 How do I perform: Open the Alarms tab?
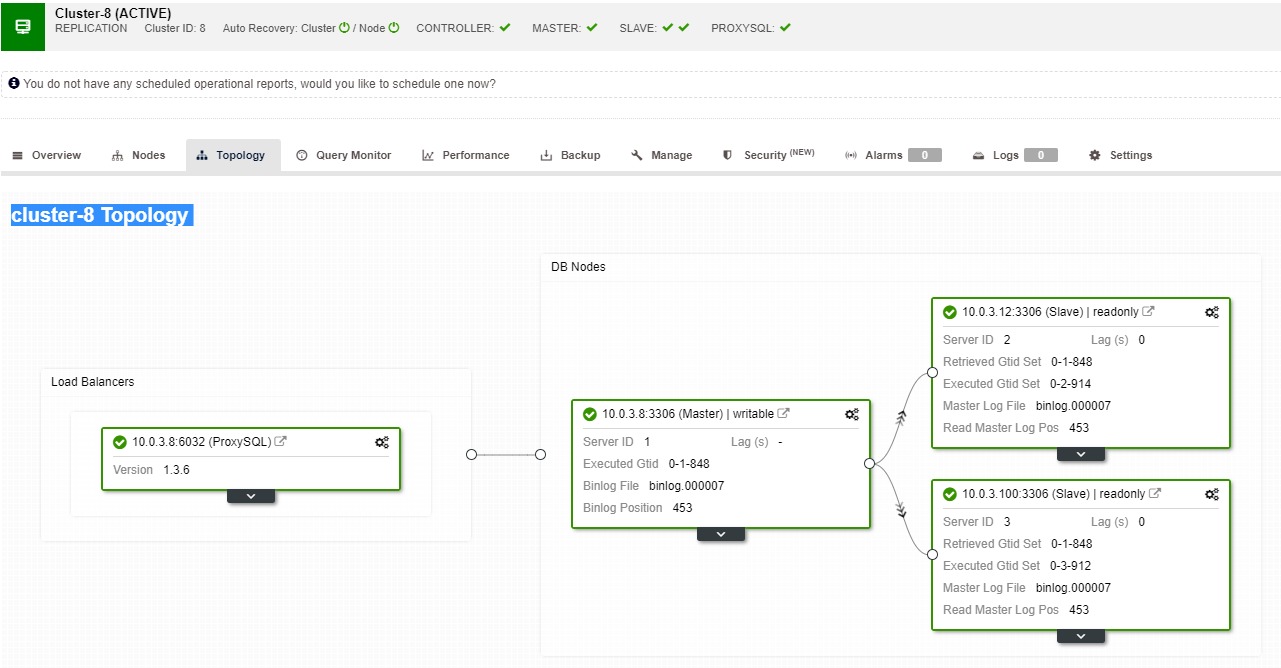[893, 155]
